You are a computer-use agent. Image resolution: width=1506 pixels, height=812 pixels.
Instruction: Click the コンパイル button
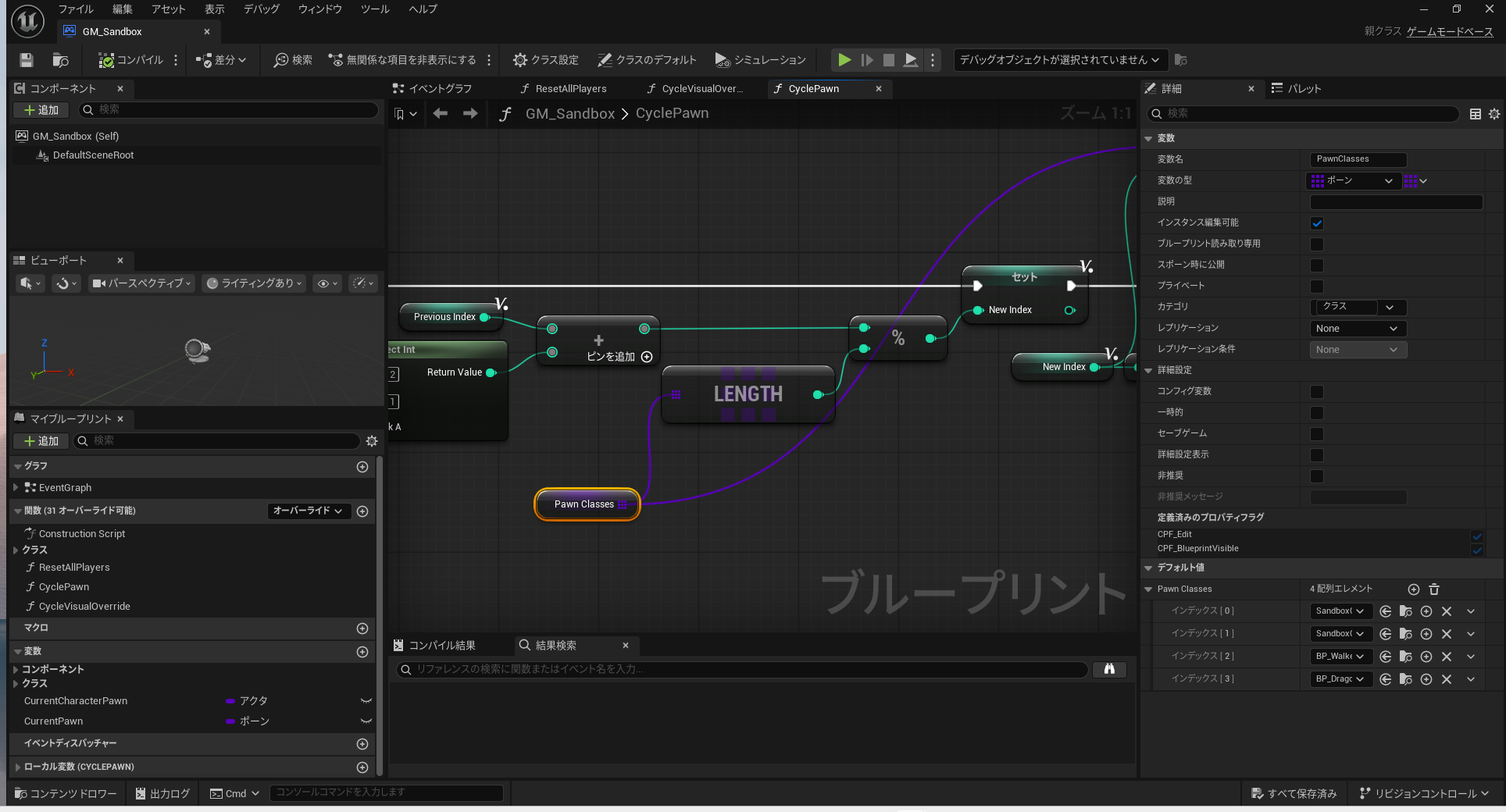point(130,60)
